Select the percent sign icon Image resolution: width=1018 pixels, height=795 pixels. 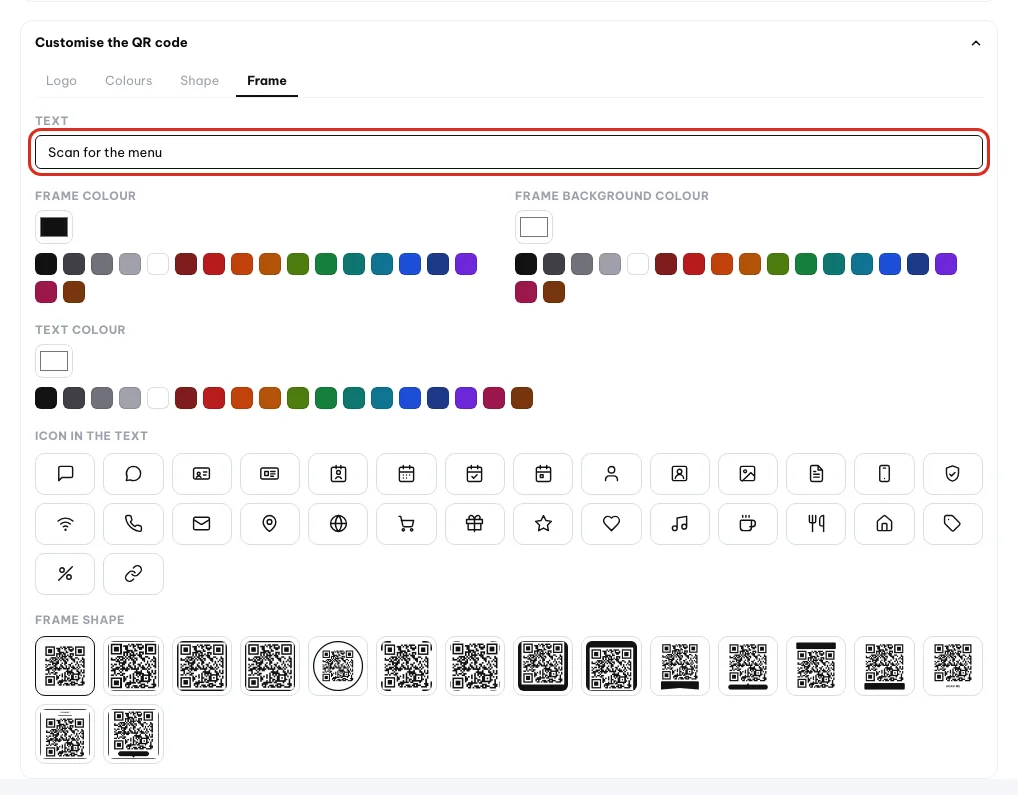point(65,574)
